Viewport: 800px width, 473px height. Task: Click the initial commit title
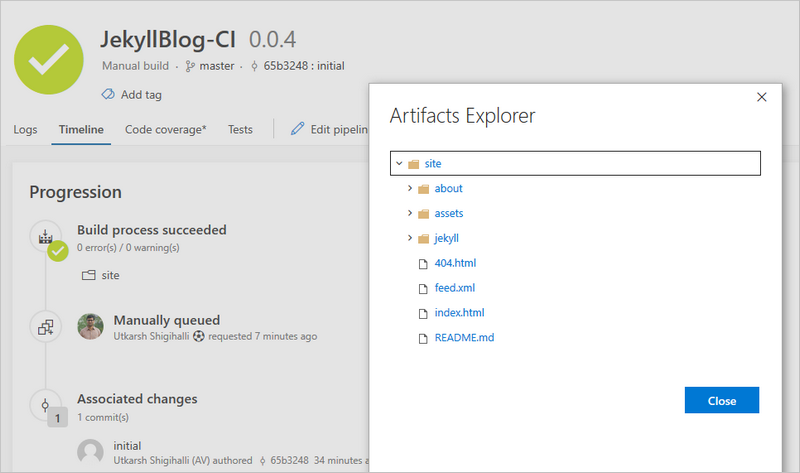[127, 446]
